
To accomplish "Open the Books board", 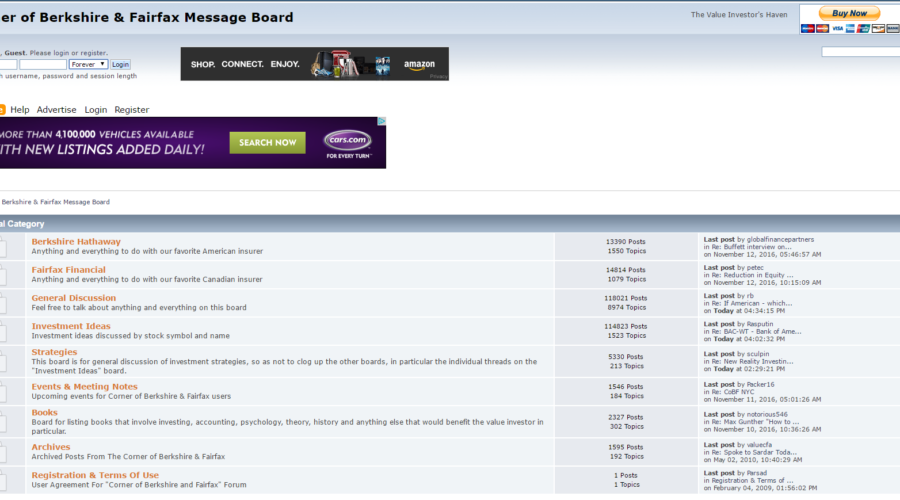I will coord(44,412).
